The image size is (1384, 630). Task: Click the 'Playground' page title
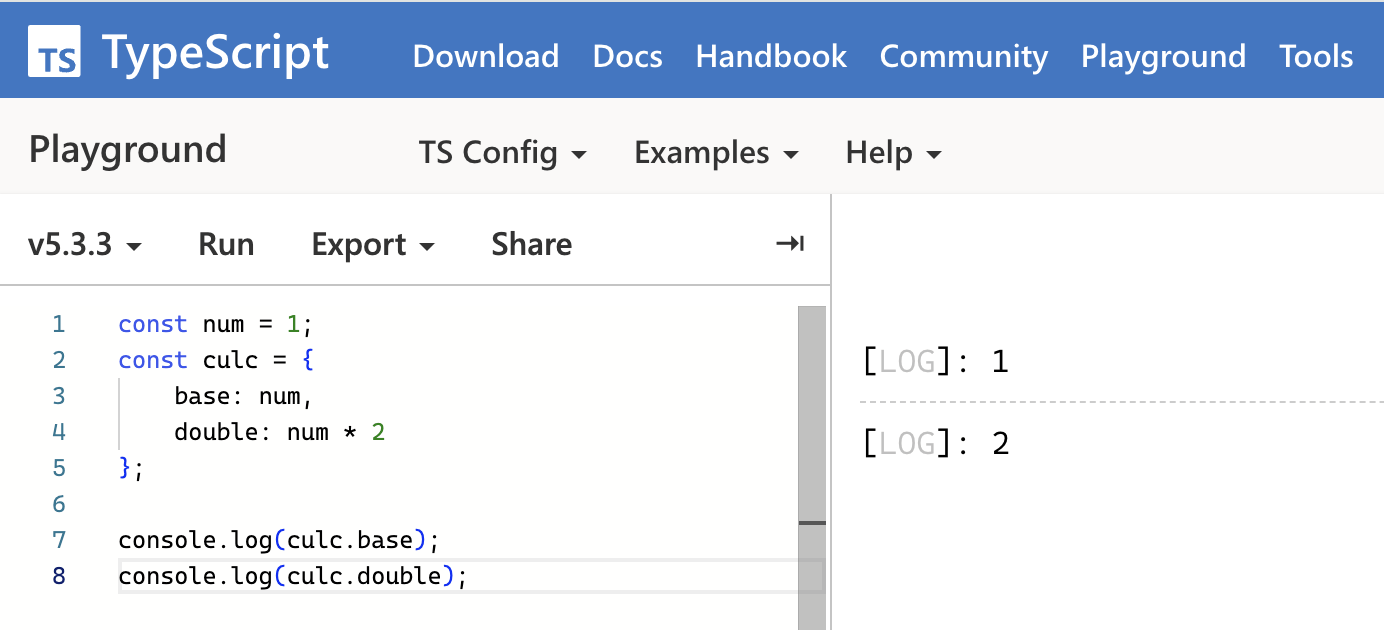tap(128, 150)
